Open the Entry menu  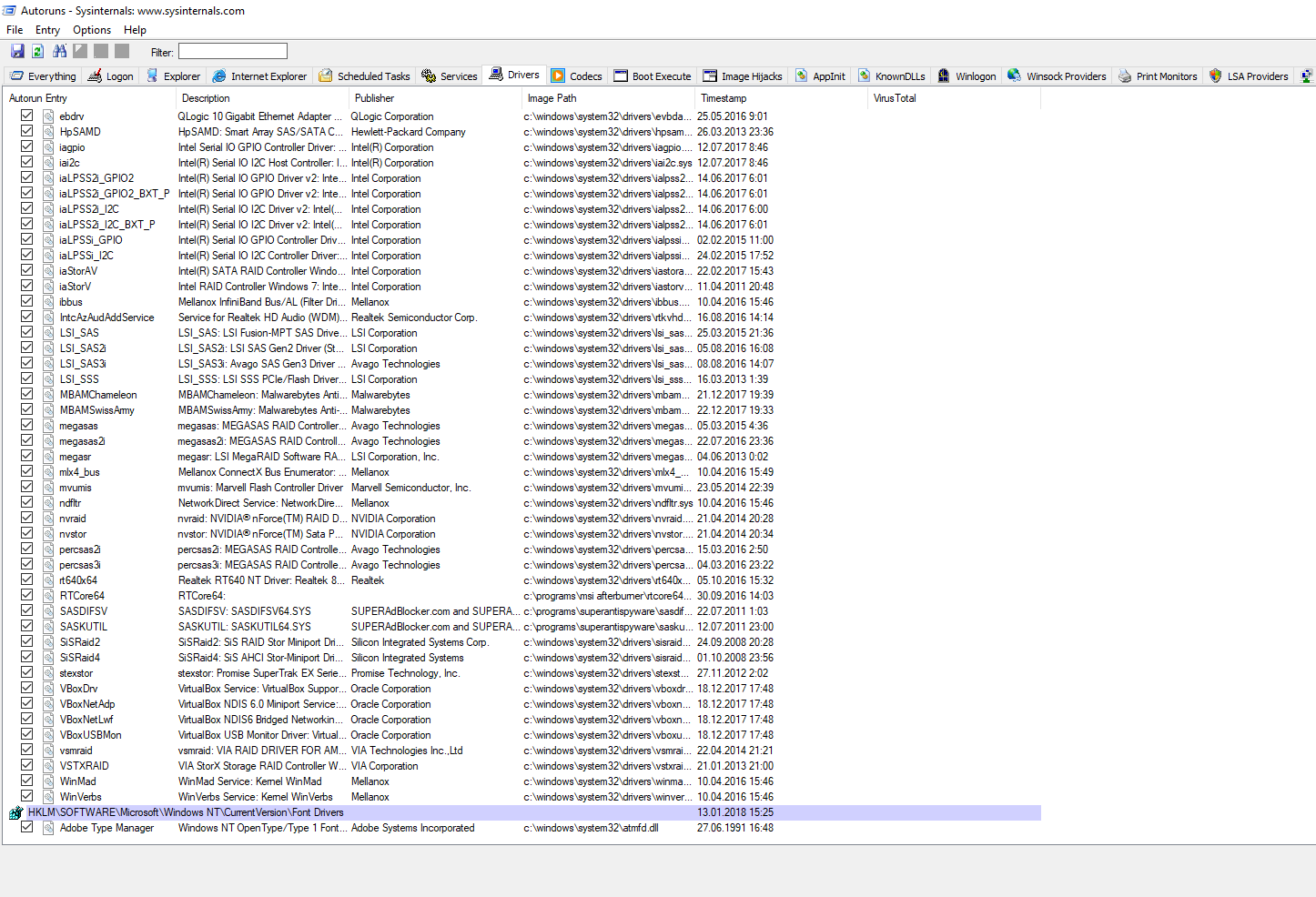[x=47, y=30]
